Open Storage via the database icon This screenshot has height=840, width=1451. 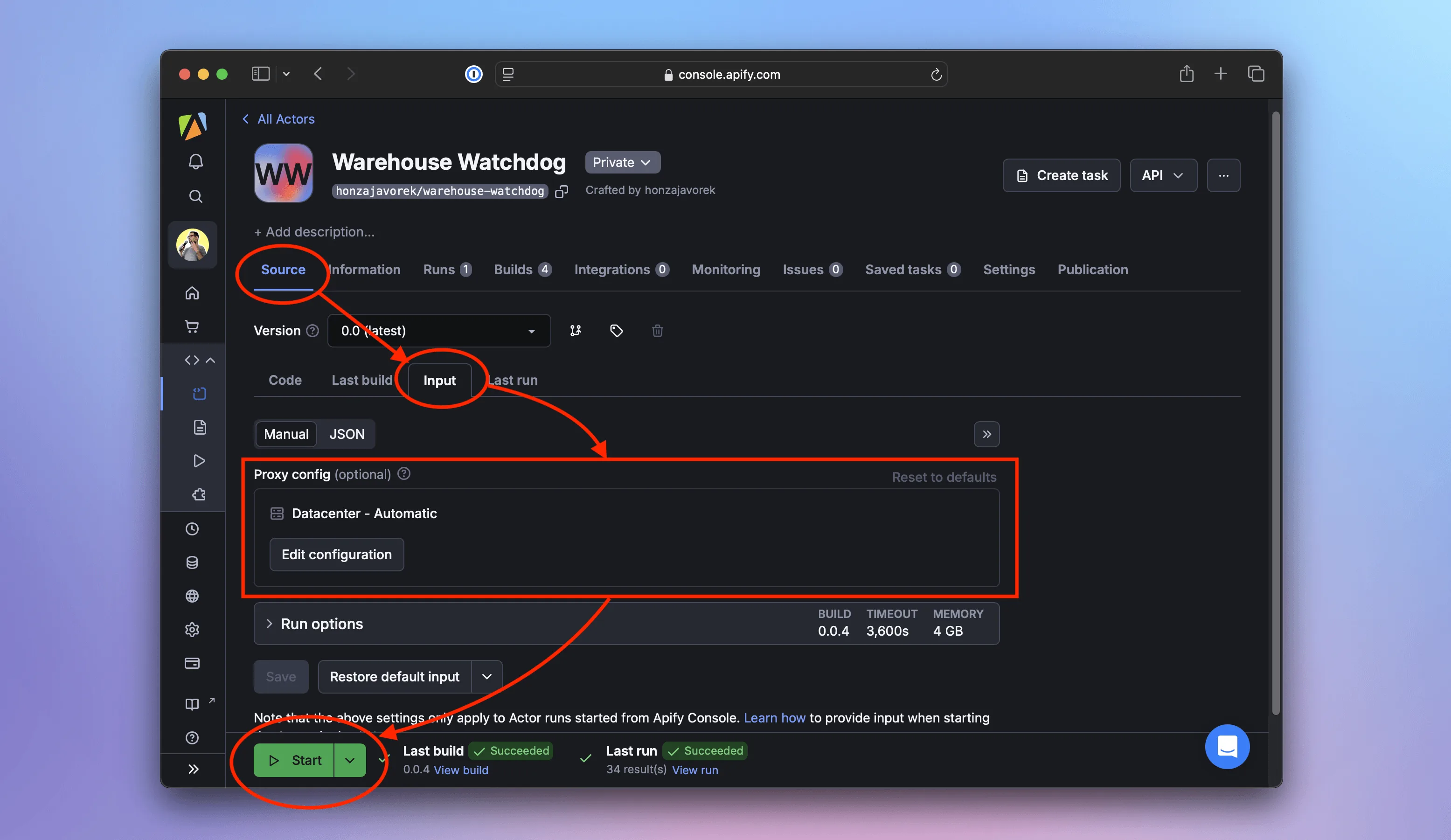tap(192, 562)
